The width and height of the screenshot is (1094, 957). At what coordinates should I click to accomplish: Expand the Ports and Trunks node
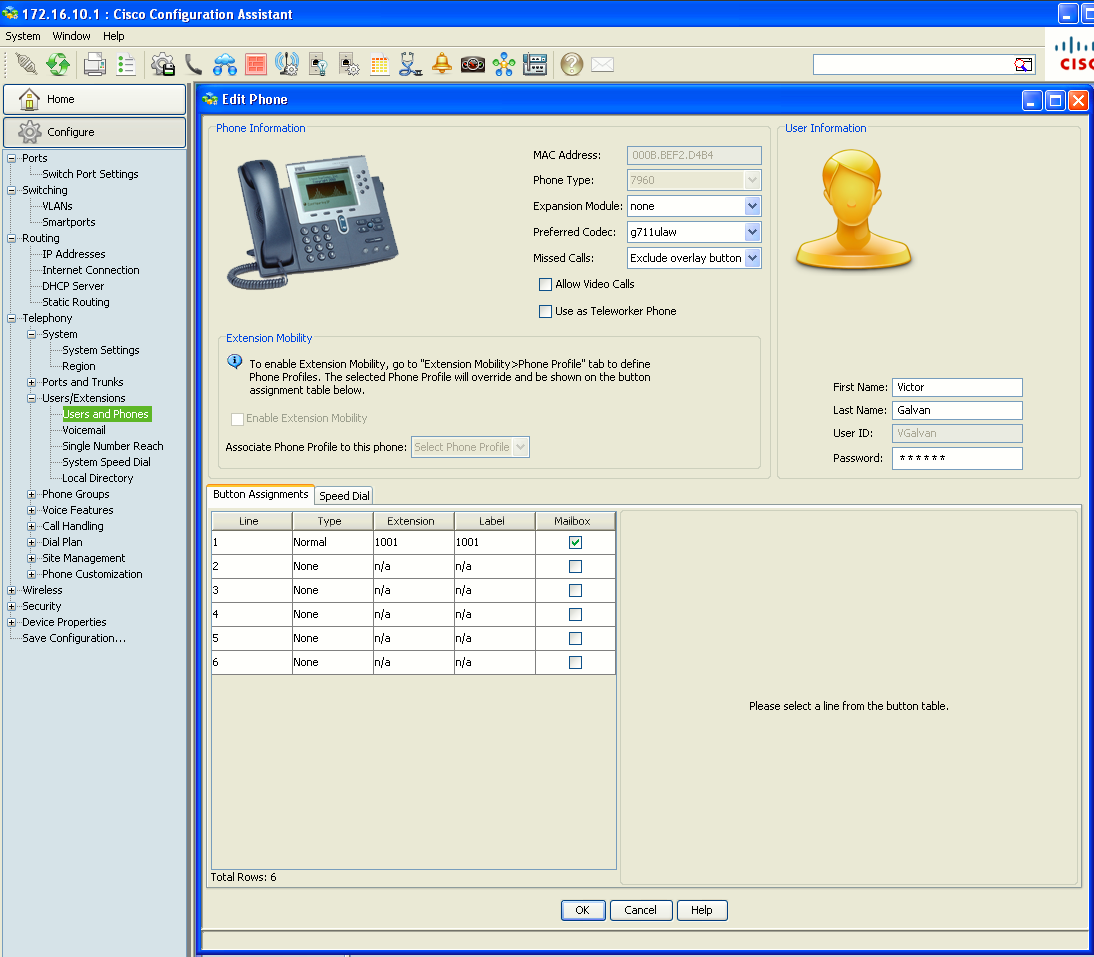(31, 383)
